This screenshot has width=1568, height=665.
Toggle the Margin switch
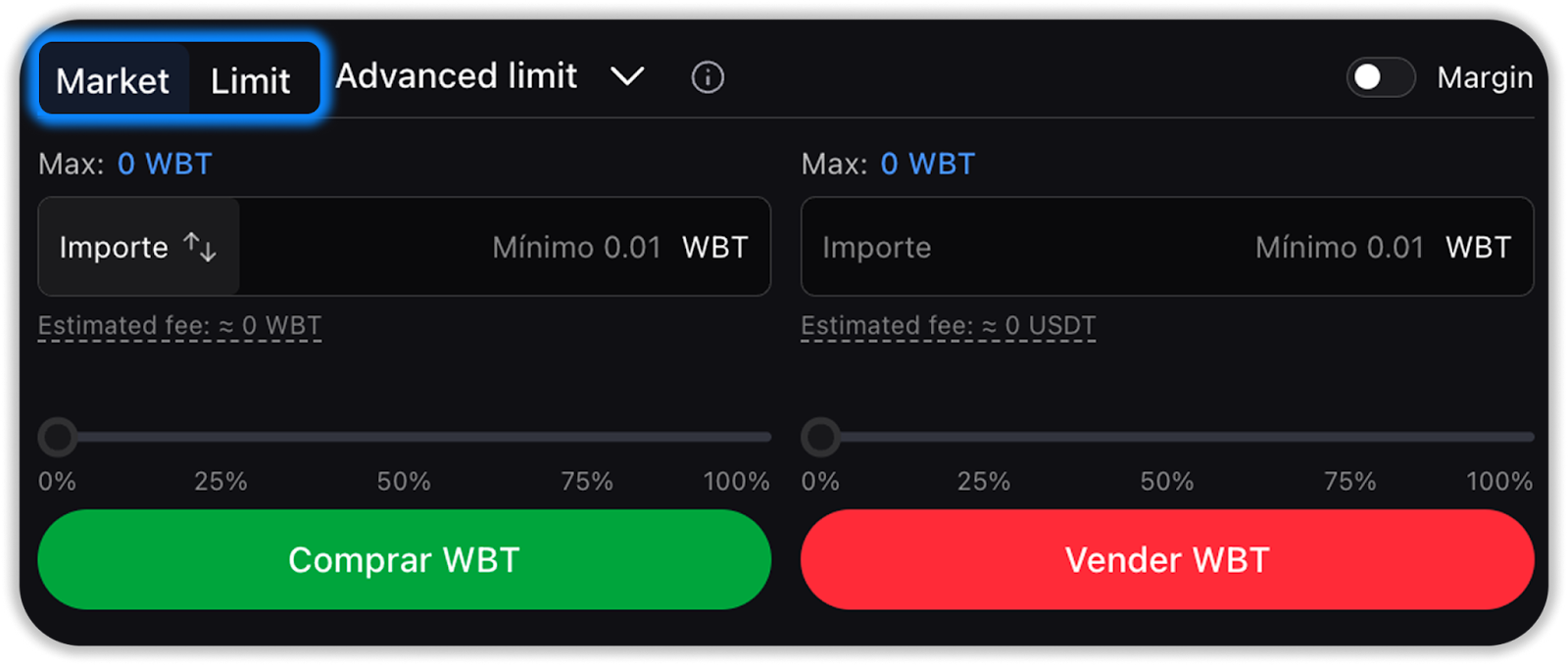click(1380, 77)
